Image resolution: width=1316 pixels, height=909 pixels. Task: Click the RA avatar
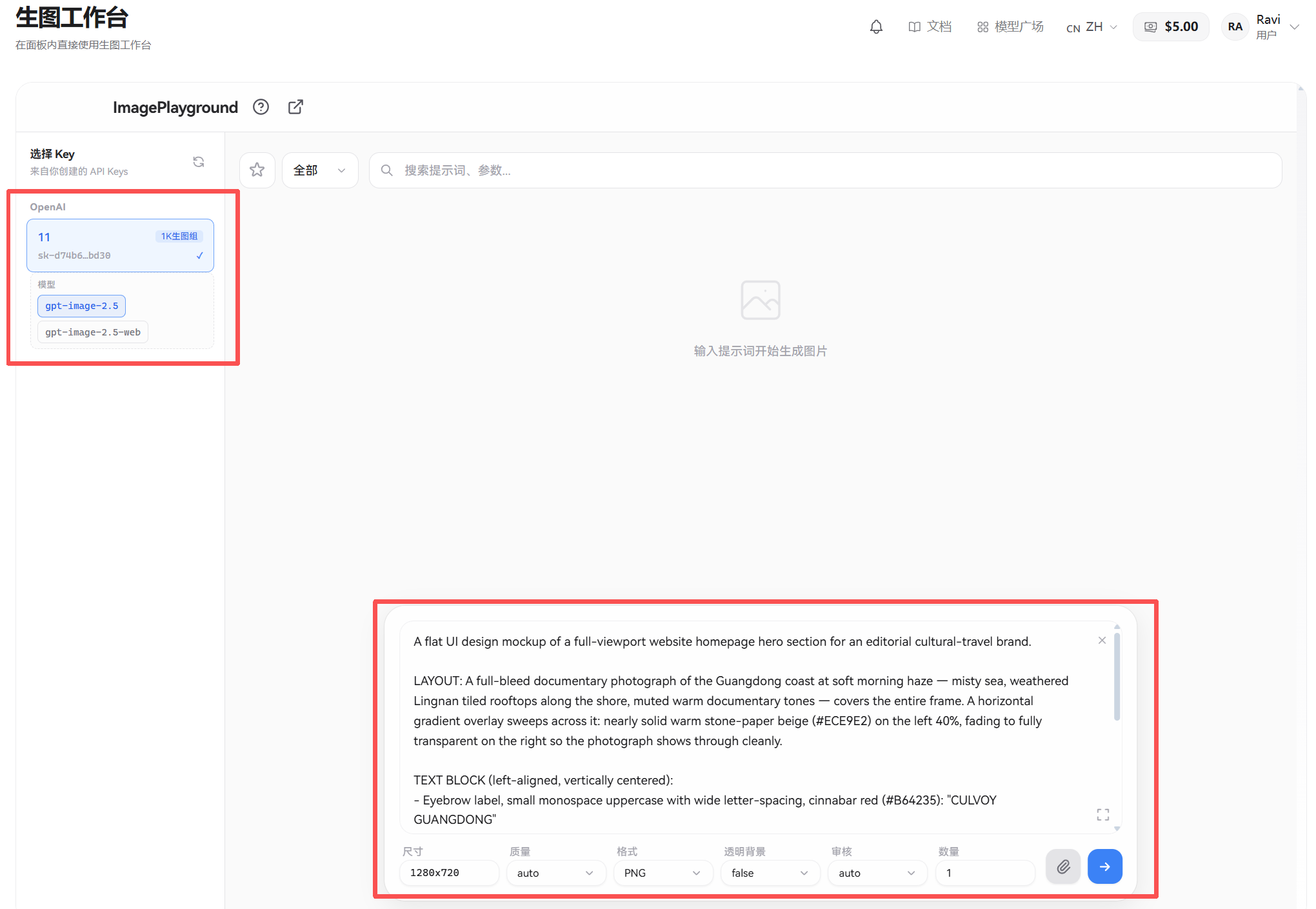[1235, 26]
